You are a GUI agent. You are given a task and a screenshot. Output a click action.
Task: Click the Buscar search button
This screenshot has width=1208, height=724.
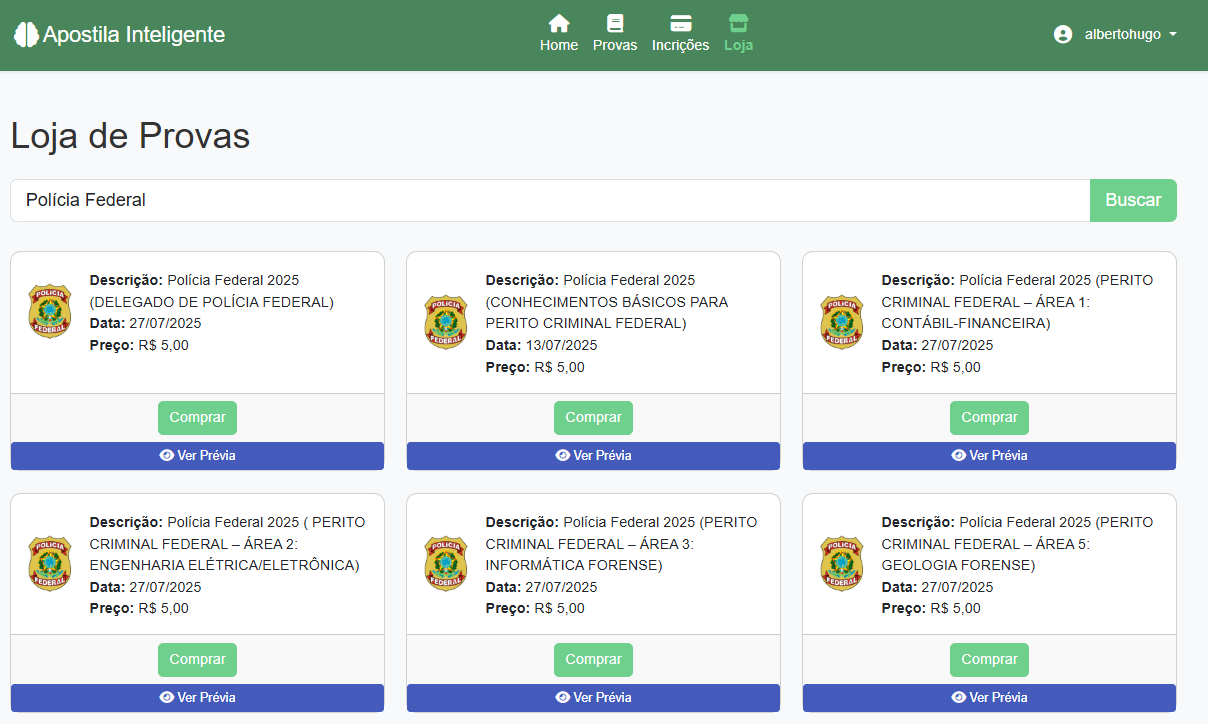coord(1133,200)
